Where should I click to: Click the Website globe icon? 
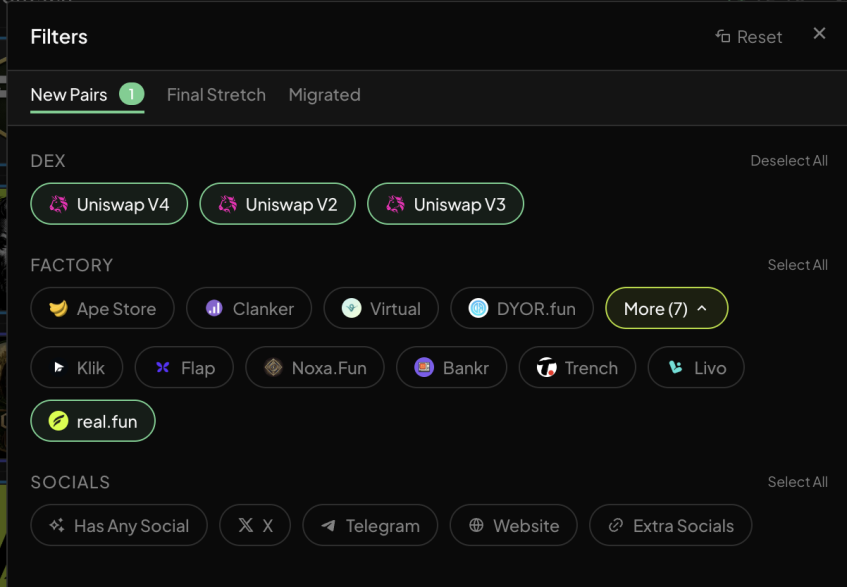(x=476, y=525)
